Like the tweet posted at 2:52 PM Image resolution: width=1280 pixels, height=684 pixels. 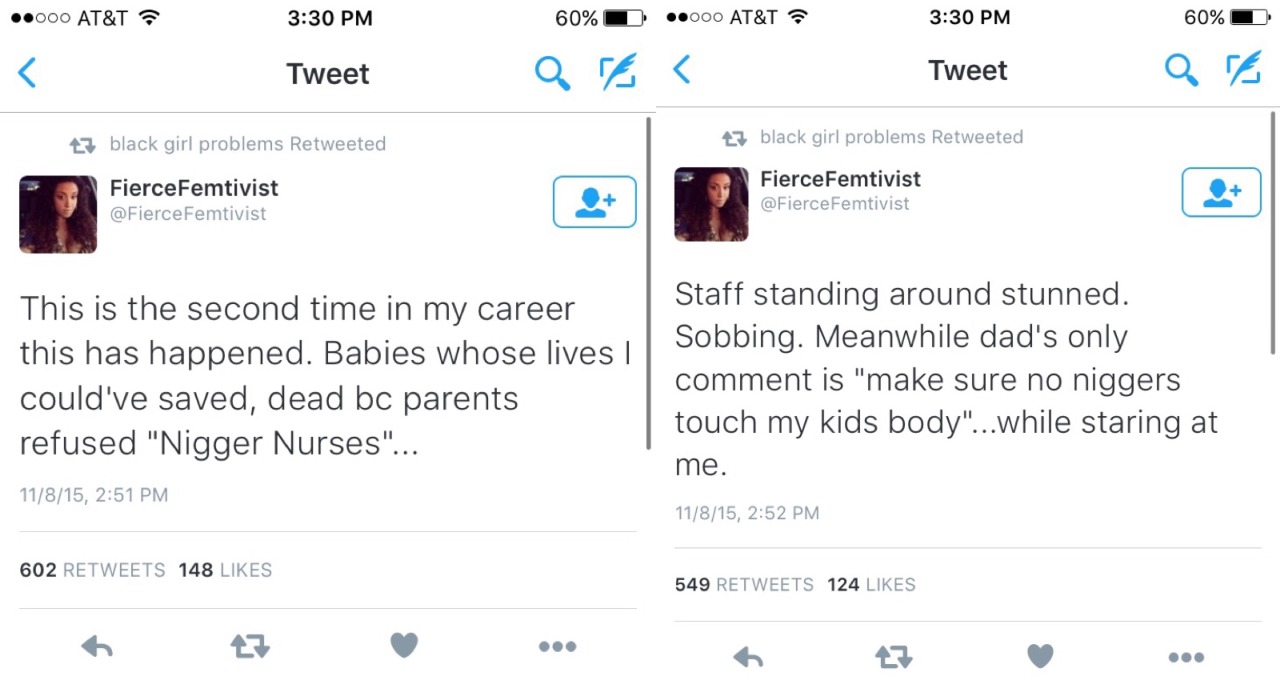pyautogui.click(x=1040, y=656)
